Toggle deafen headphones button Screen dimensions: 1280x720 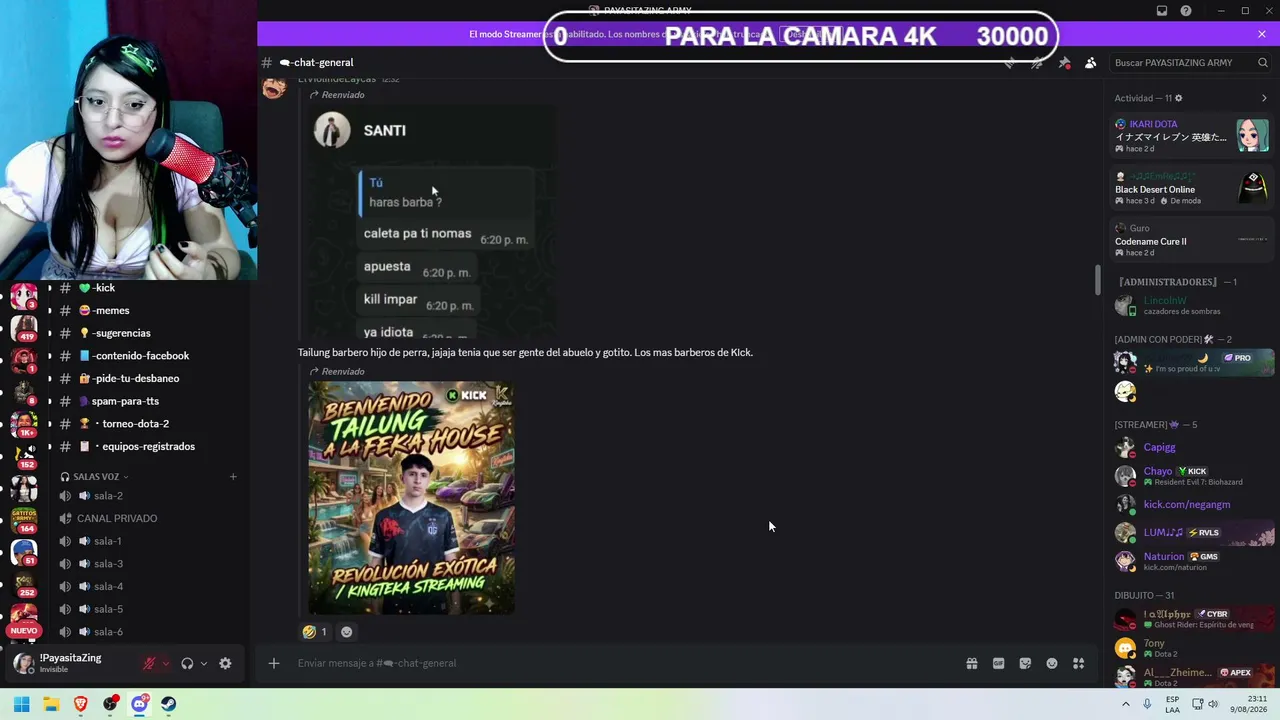pos(187,663)
